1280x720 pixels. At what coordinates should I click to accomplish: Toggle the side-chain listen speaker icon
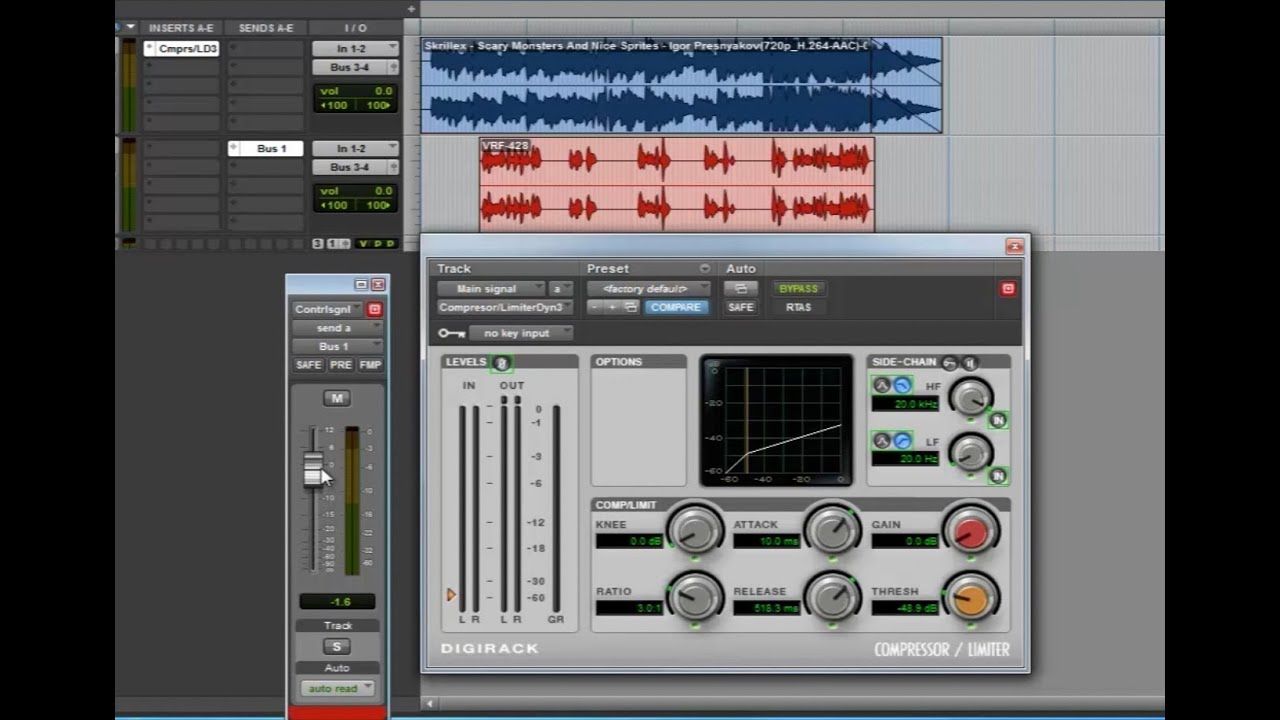[970, 363]
